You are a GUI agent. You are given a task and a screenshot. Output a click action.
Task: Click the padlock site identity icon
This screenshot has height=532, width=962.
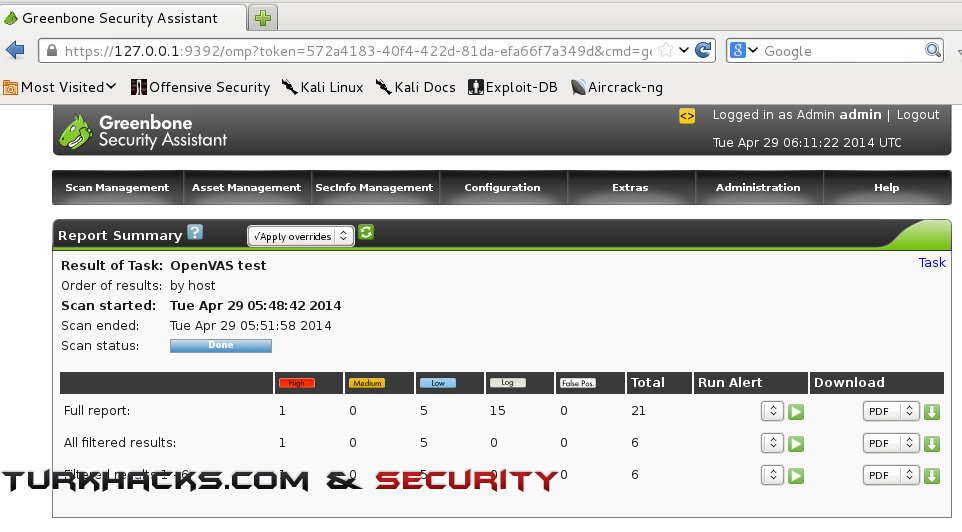[x=52, y=51]
